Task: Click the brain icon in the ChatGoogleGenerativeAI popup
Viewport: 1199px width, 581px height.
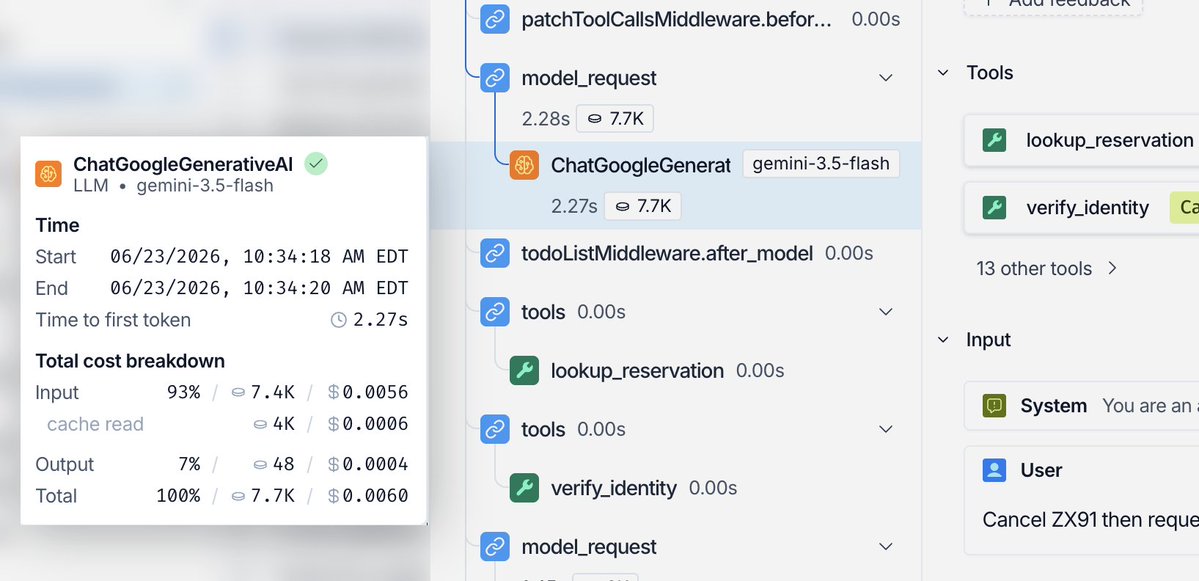Action: pos(48,174)
